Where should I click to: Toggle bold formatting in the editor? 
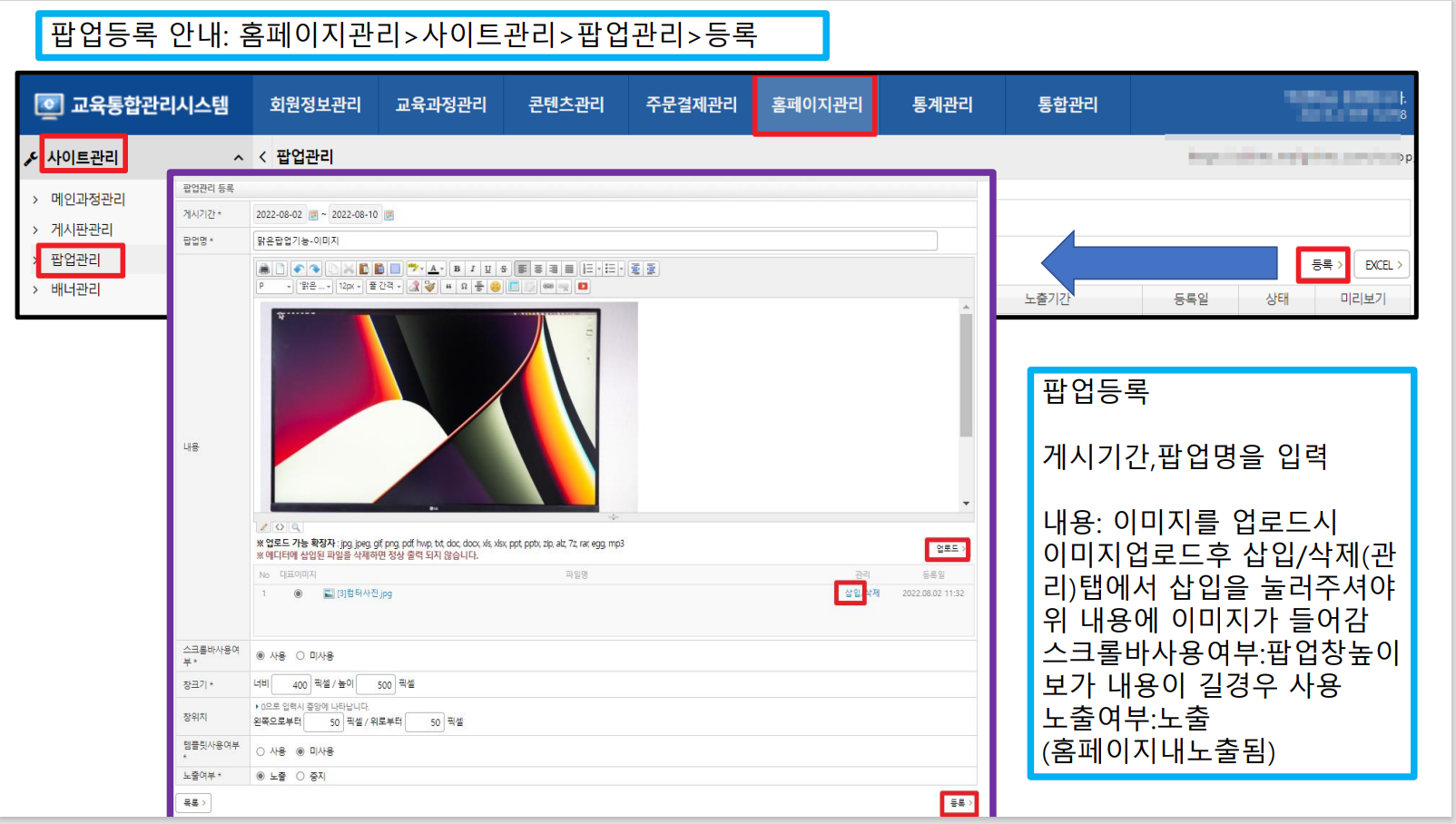point(457,269)
